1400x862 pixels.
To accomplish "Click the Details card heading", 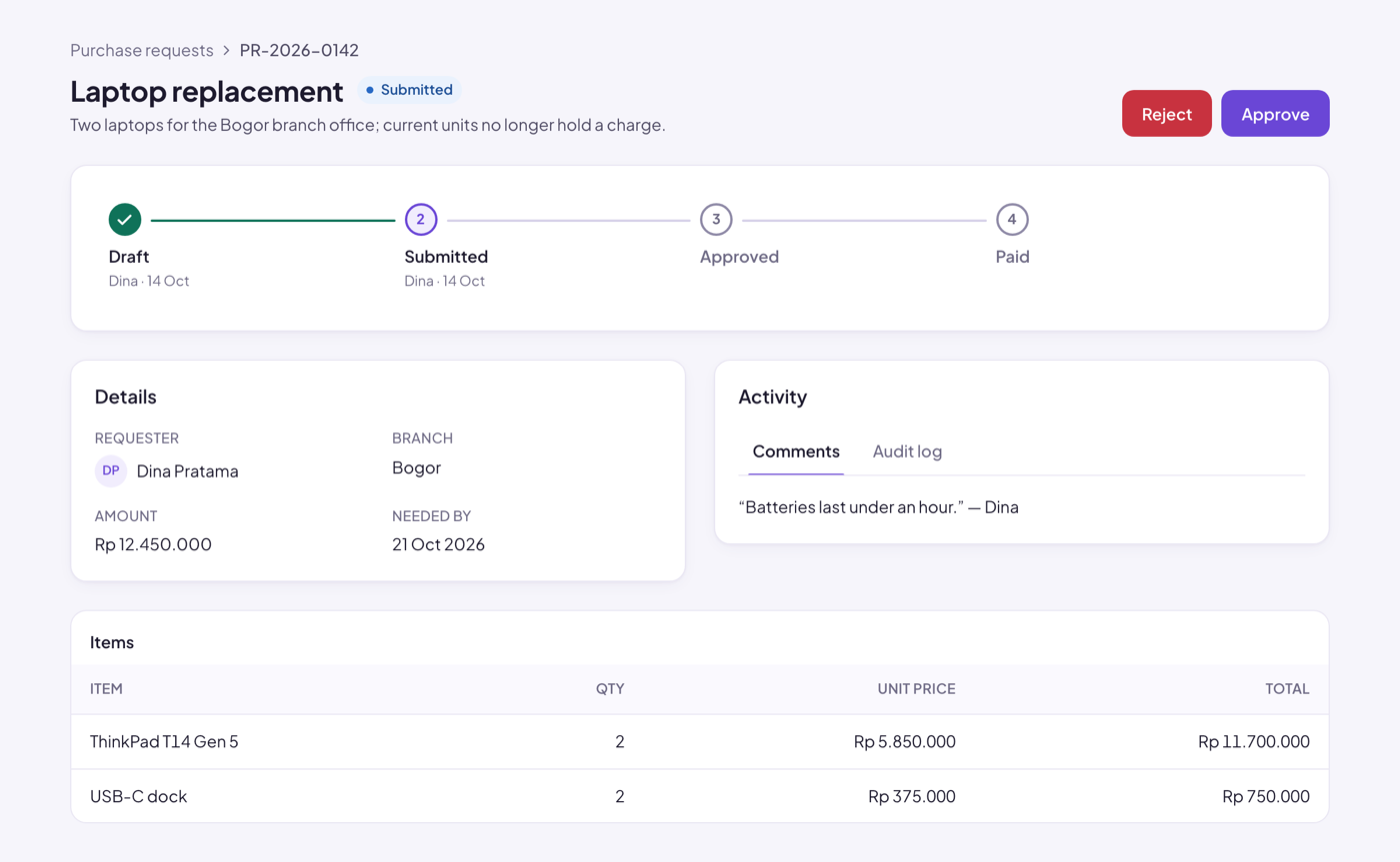I will tap(126, 397).
